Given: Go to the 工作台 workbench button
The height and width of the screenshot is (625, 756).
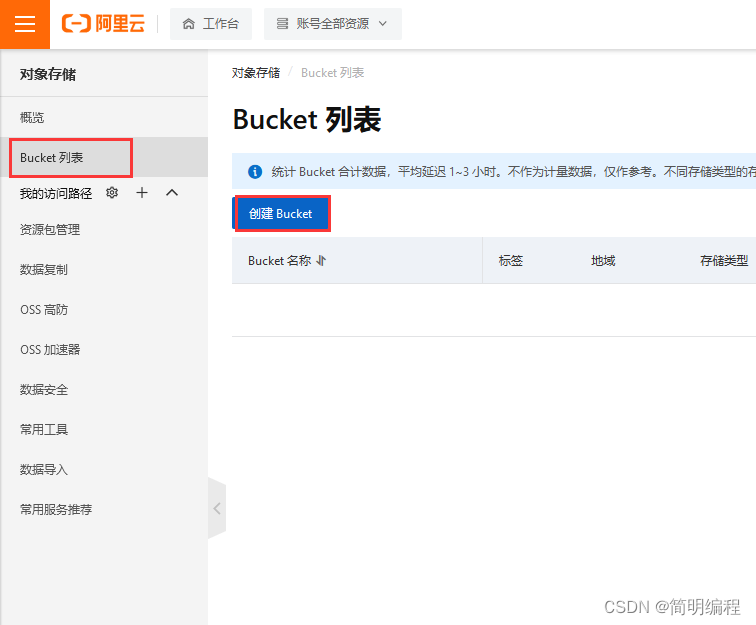Looking at the screenshot, I should [x=211, y=24].
